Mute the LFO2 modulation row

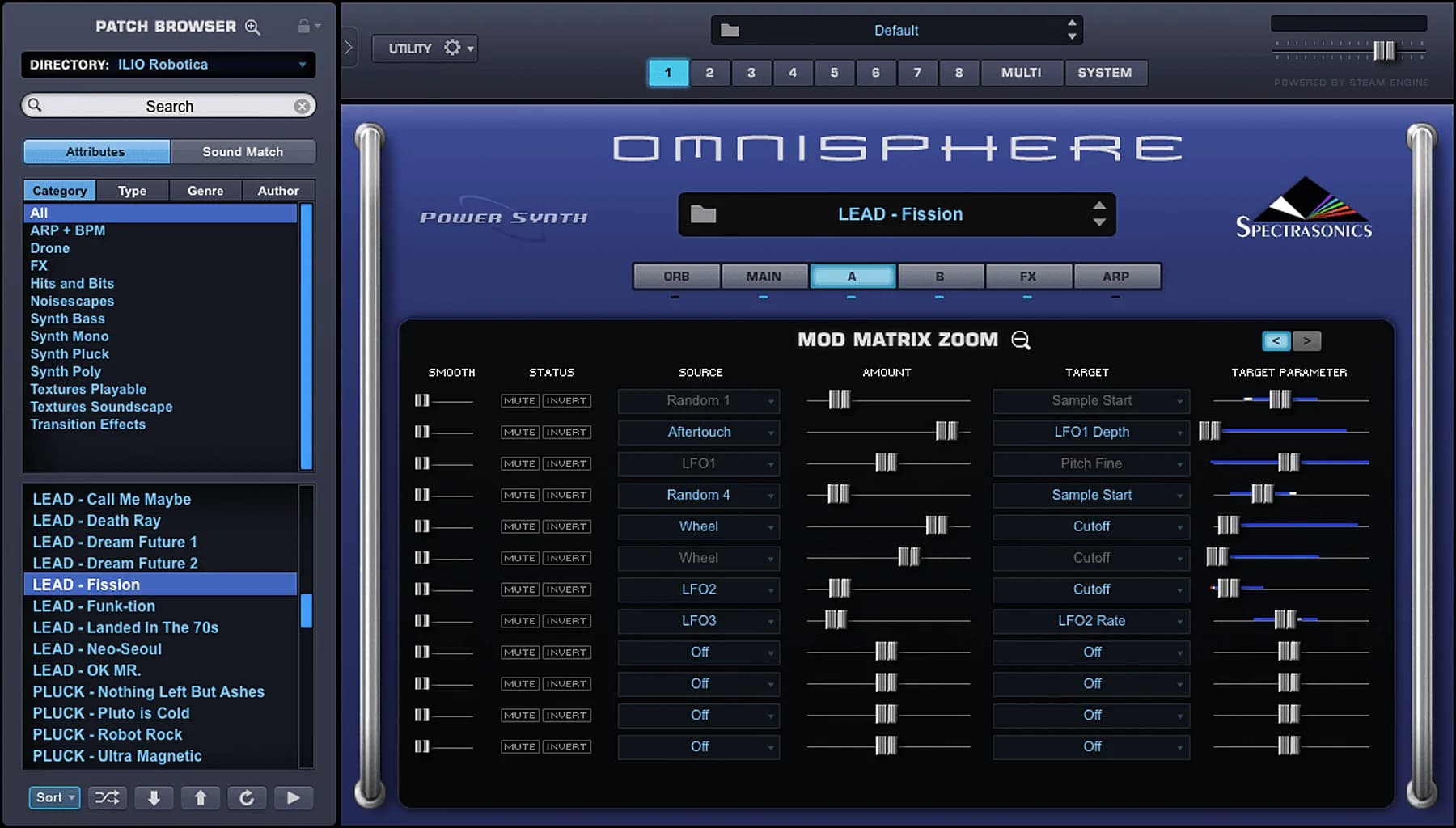click(518, 589)
